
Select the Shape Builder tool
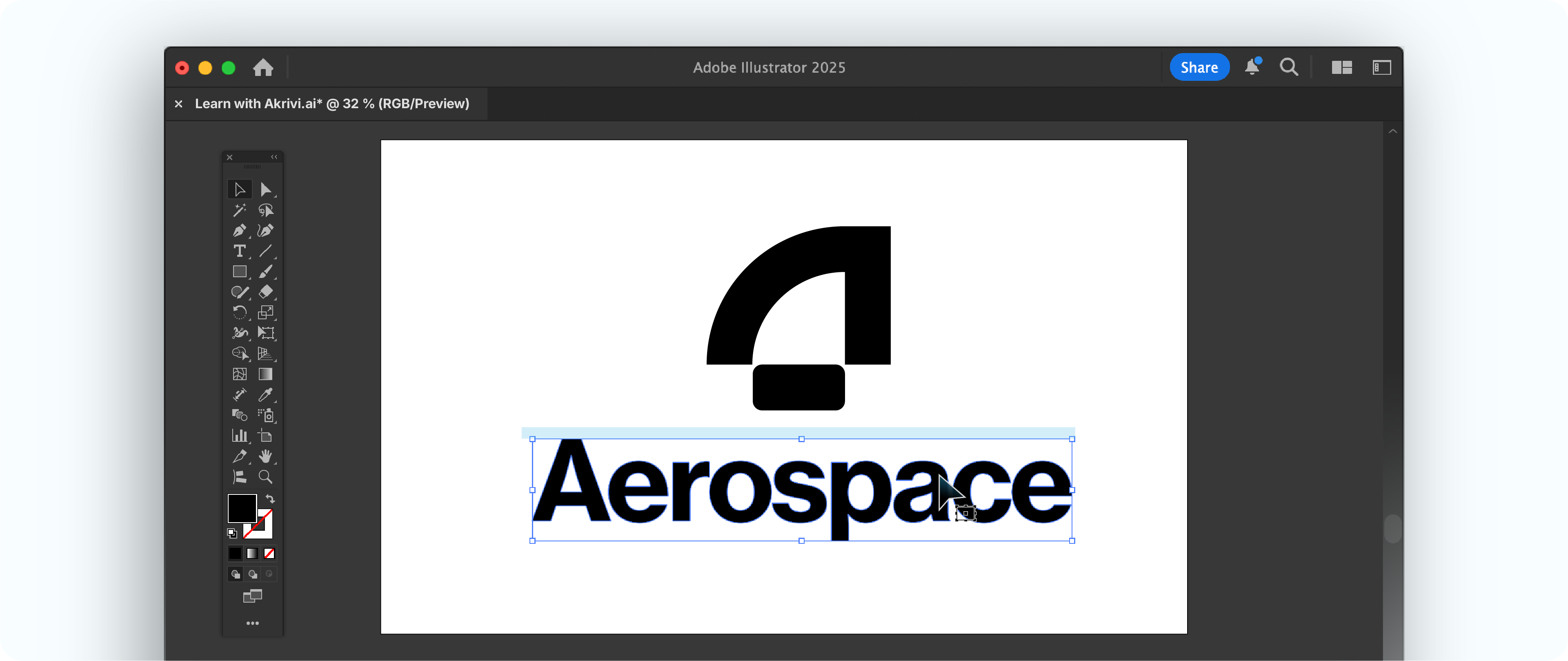click(x=239, y=354)
